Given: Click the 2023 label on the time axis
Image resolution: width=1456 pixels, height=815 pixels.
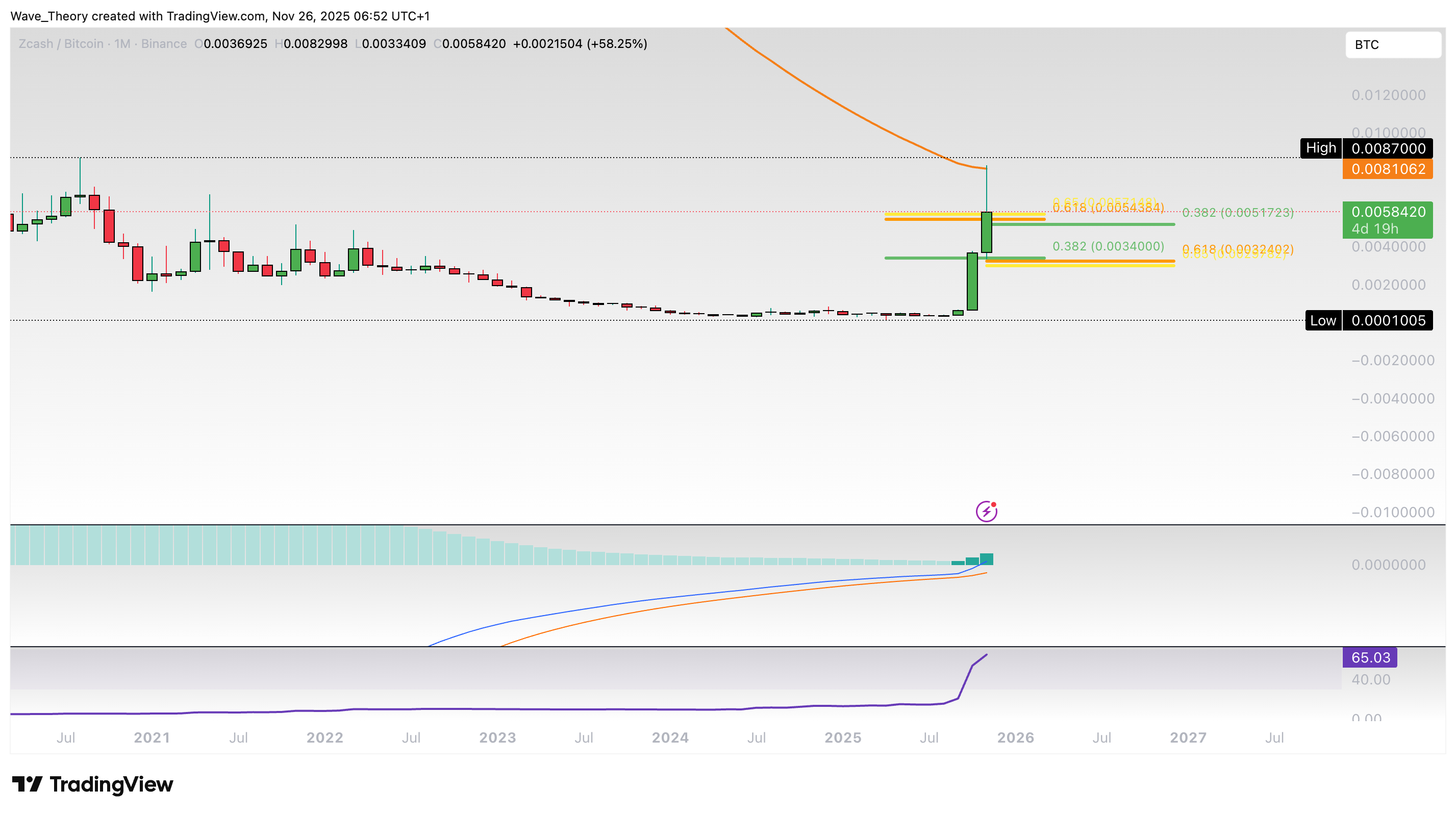Looking at the screenshot, I should pos(499,737).
